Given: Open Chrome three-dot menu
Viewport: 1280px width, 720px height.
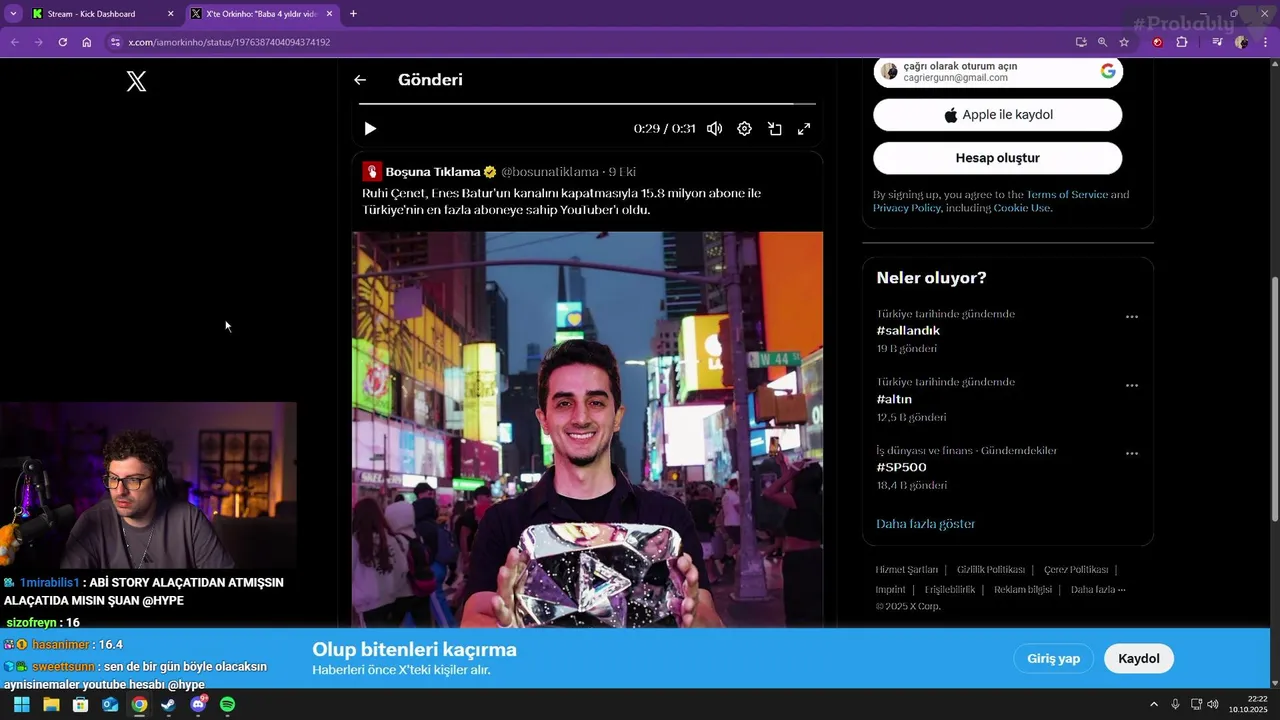Looking at the screenshot, I should [x=1265, y=42].
